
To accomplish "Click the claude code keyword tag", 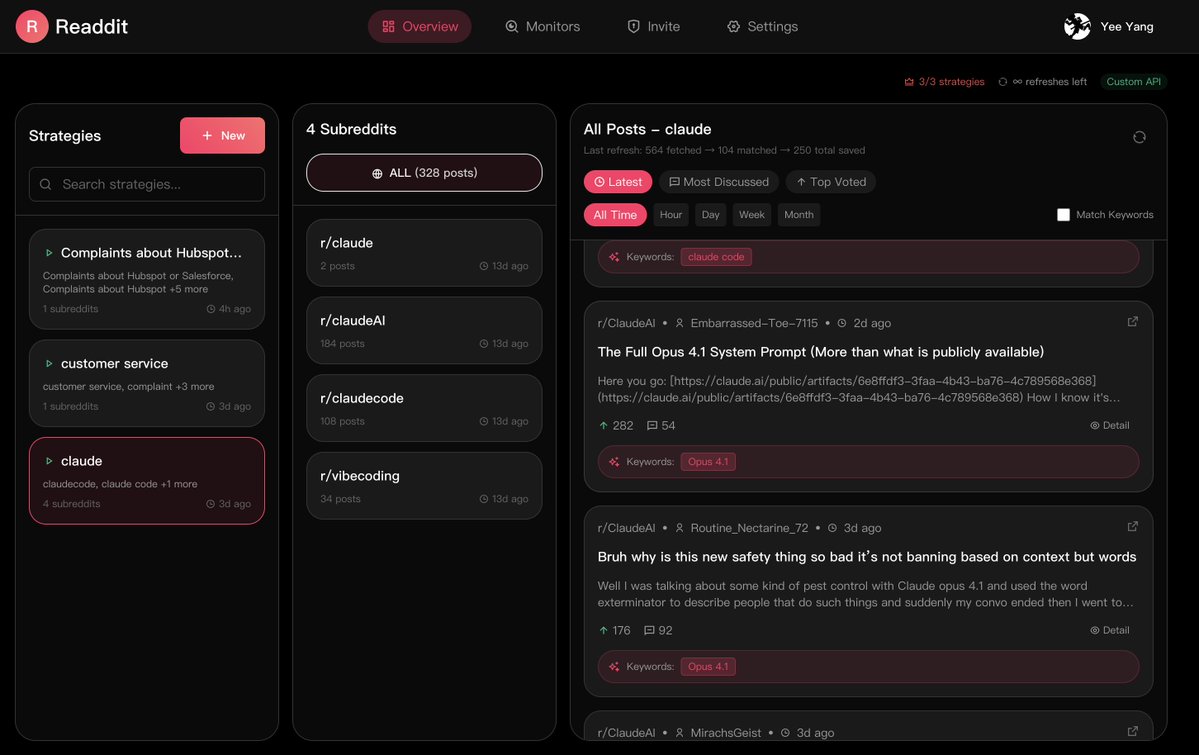I will pos(716,257).
